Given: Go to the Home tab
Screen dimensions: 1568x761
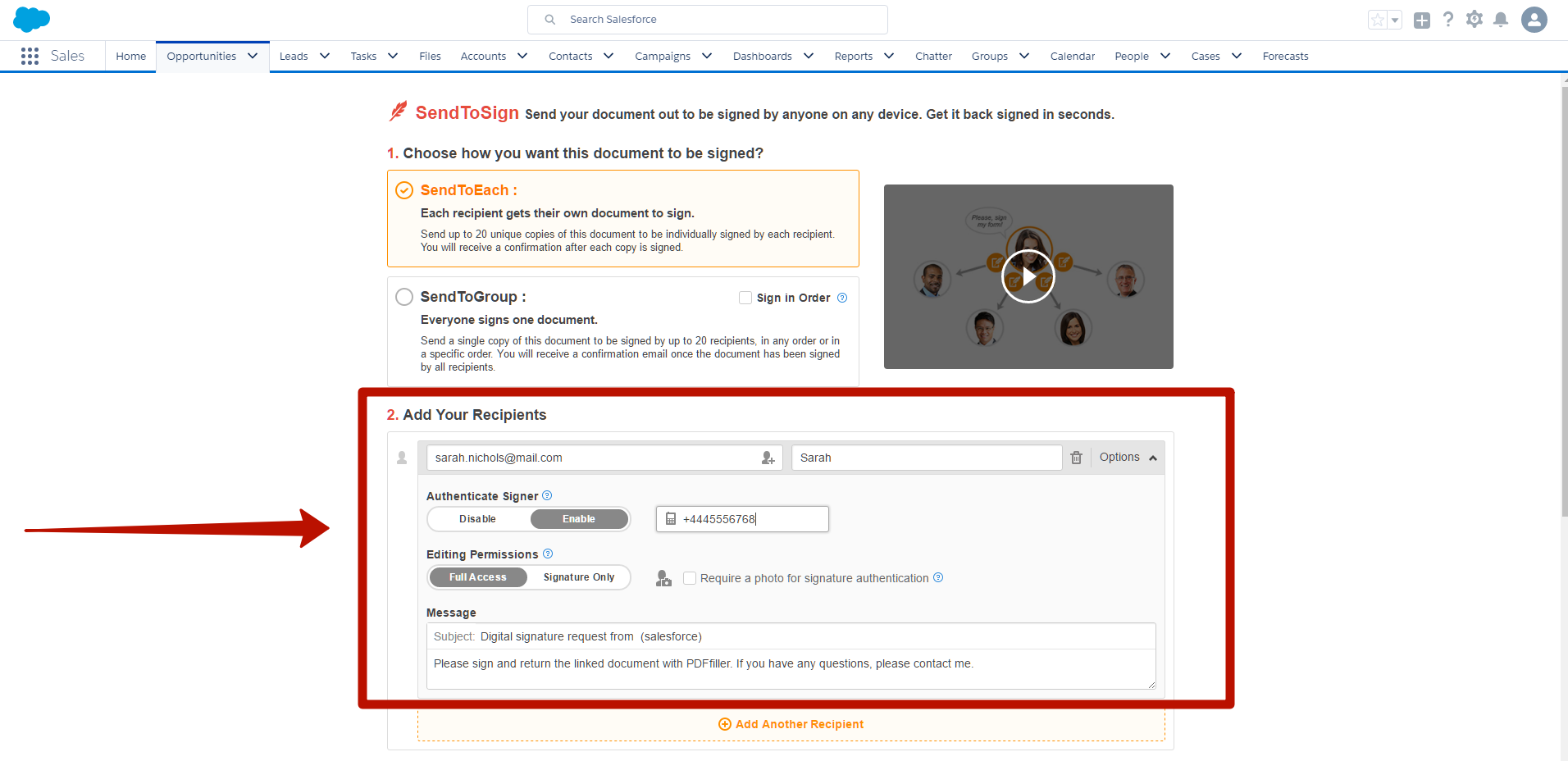Looking at the screenshot, I should point(131,56).
